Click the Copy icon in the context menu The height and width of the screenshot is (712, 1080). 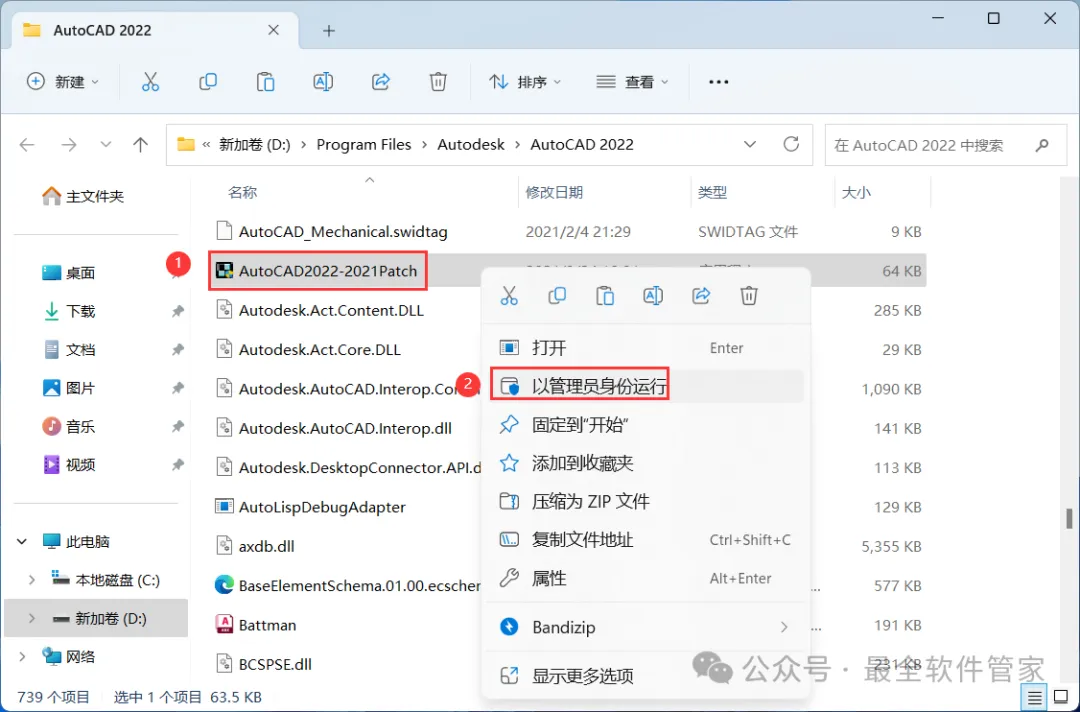click(557, 296)
